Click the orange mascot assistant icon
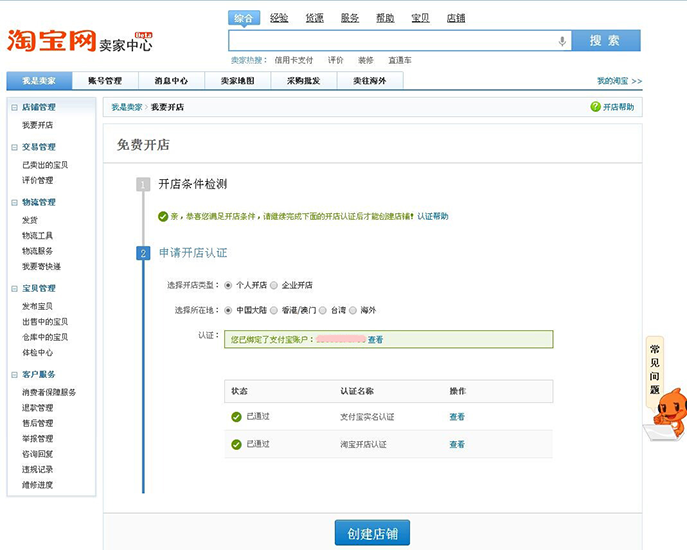This screenshot has width=687, height=550. (667, 414)
